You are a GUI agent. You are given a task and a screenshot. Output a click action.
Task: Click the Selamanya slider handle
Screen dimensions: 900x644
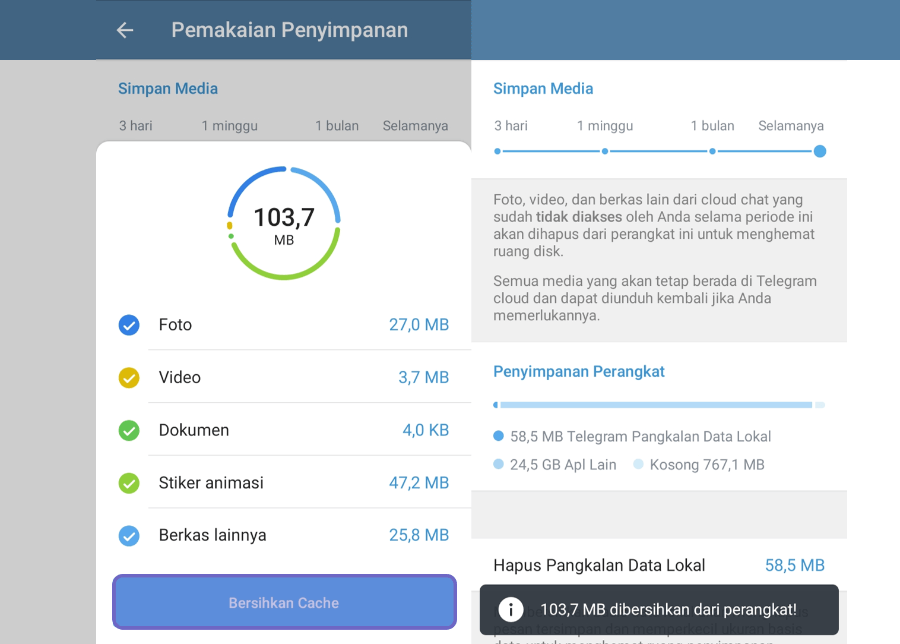click(820, 152)
